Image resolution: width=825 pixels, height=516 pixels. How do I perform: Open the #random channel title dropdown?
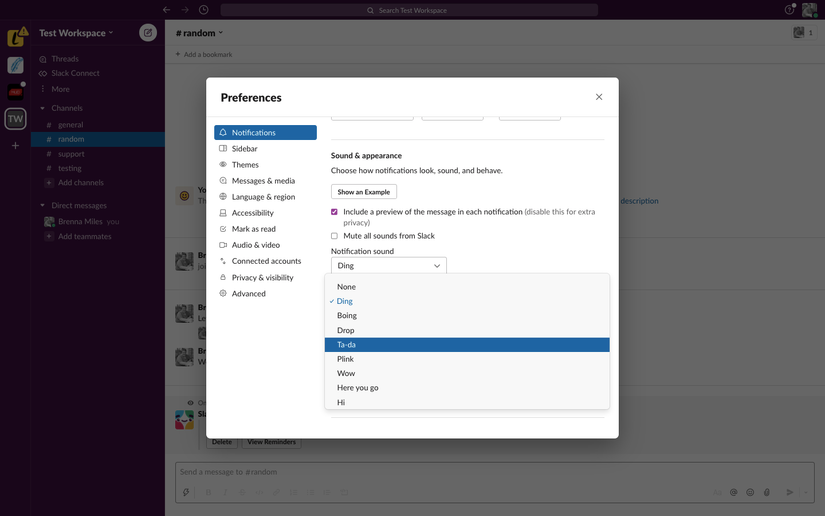point(199,33)
